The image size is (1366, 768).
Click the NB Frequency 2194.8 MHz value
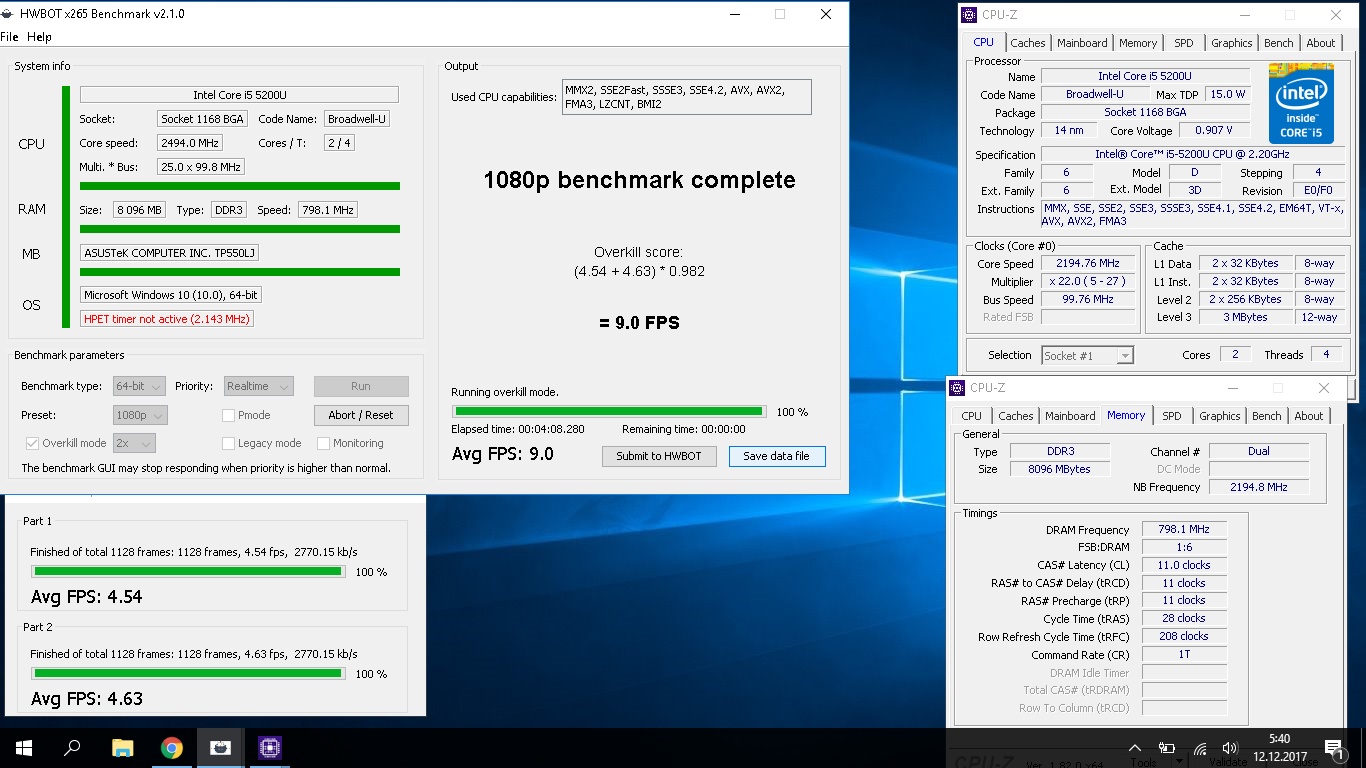tap(1258, 487)
